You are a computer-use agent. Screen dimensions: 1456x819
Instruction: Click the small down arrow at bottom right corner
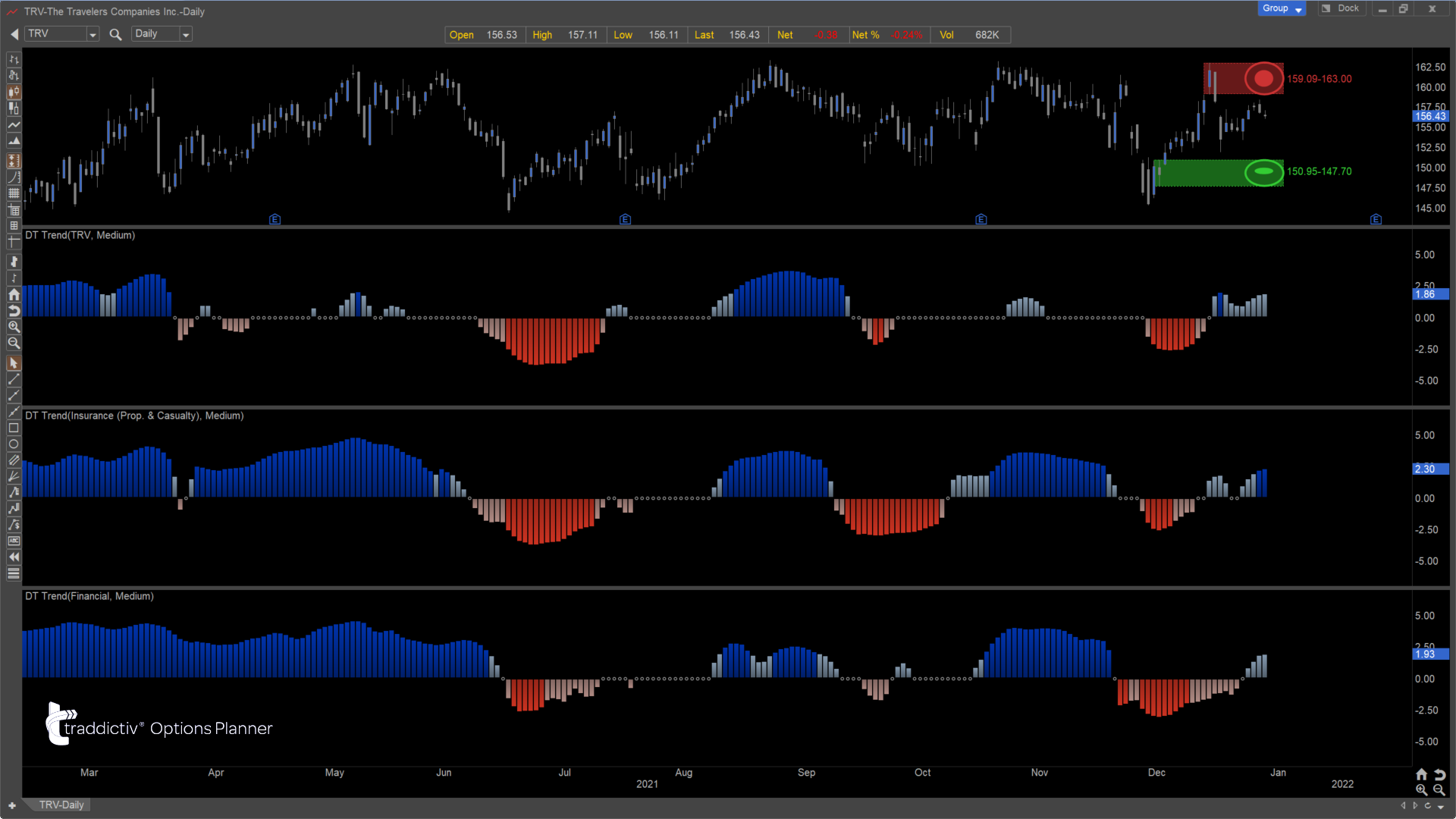[1441, 806]
